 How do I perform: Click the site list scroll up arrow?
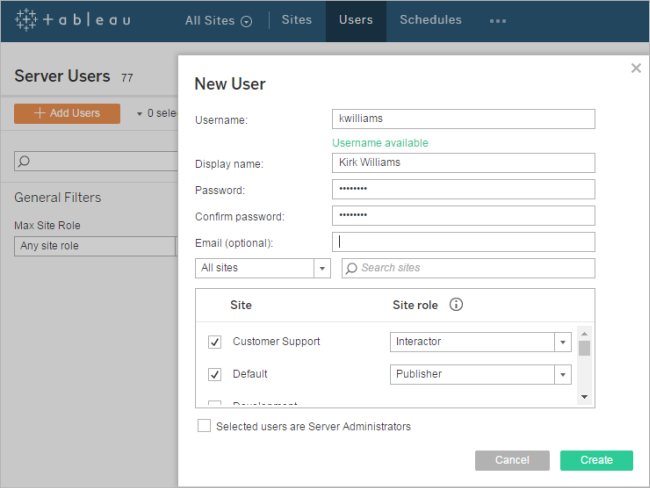(x=585, y=334)
